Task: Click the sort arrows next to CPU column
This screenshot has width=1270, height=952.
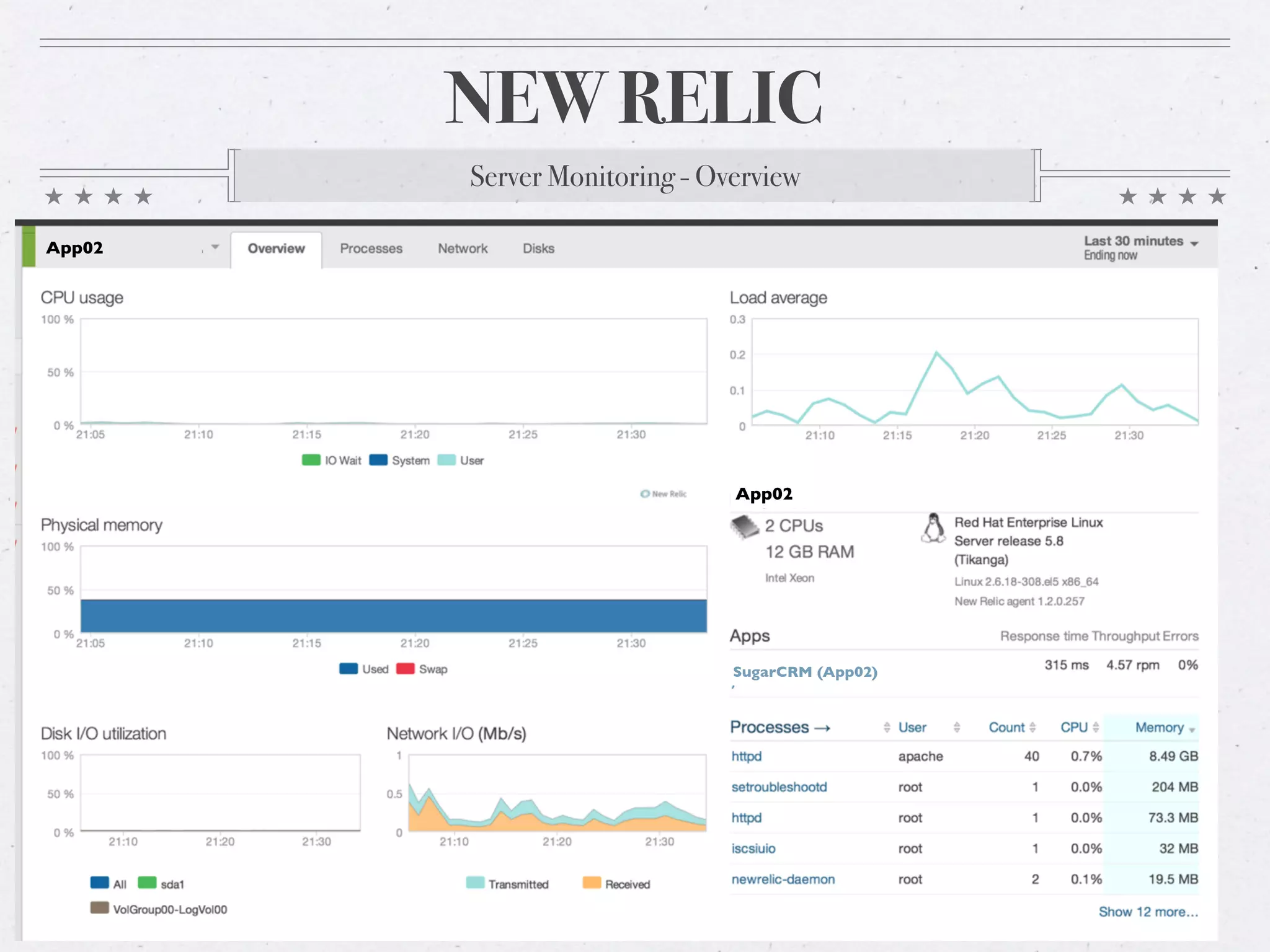Action: [x=1096, y=728]
